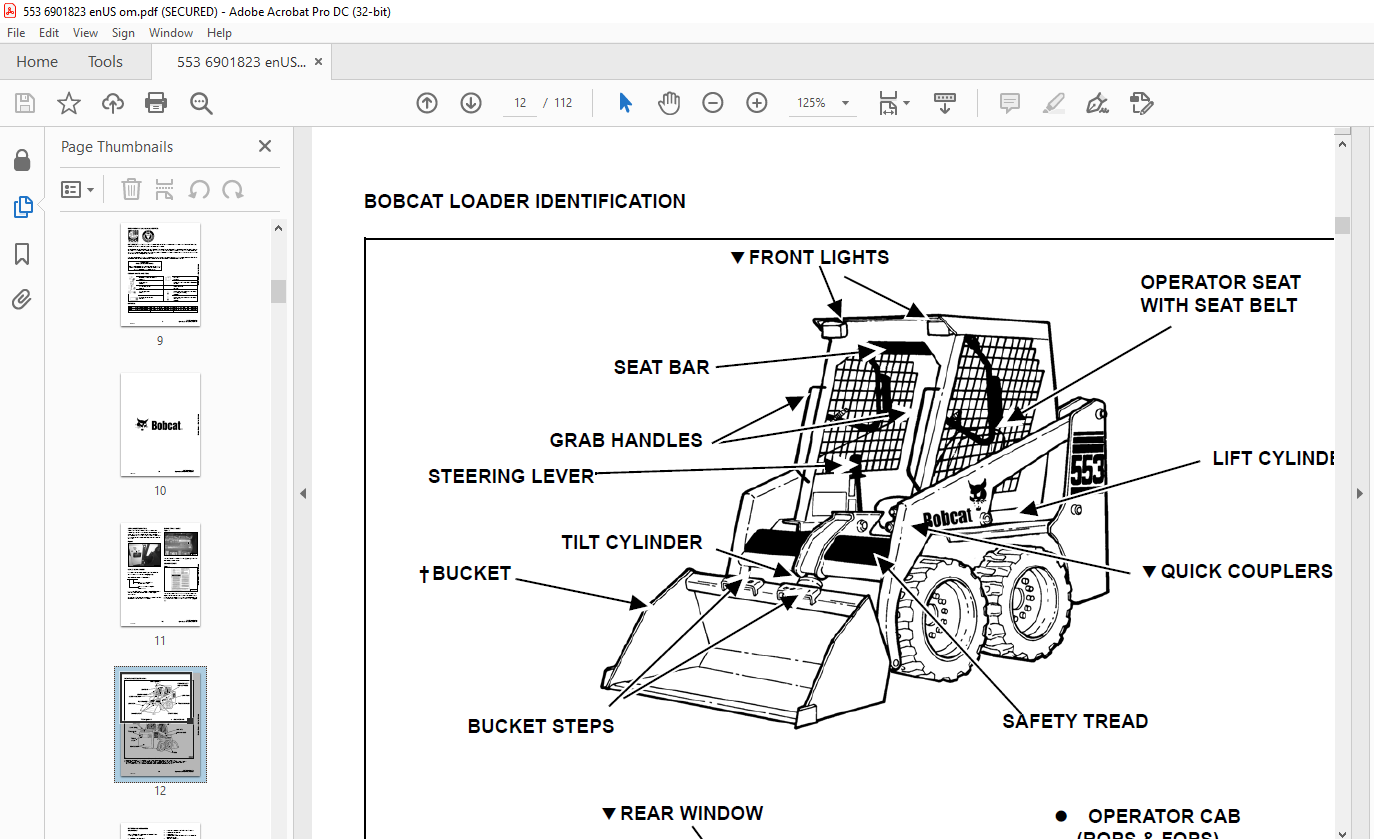Viewport: 1374px width, 839px height.
Task: Open the sign document pen icon
Action: 1098,103
